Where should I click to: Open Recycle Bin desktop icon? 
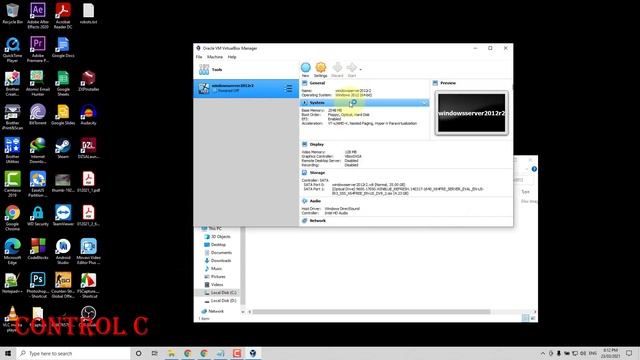tap(12, 13)
